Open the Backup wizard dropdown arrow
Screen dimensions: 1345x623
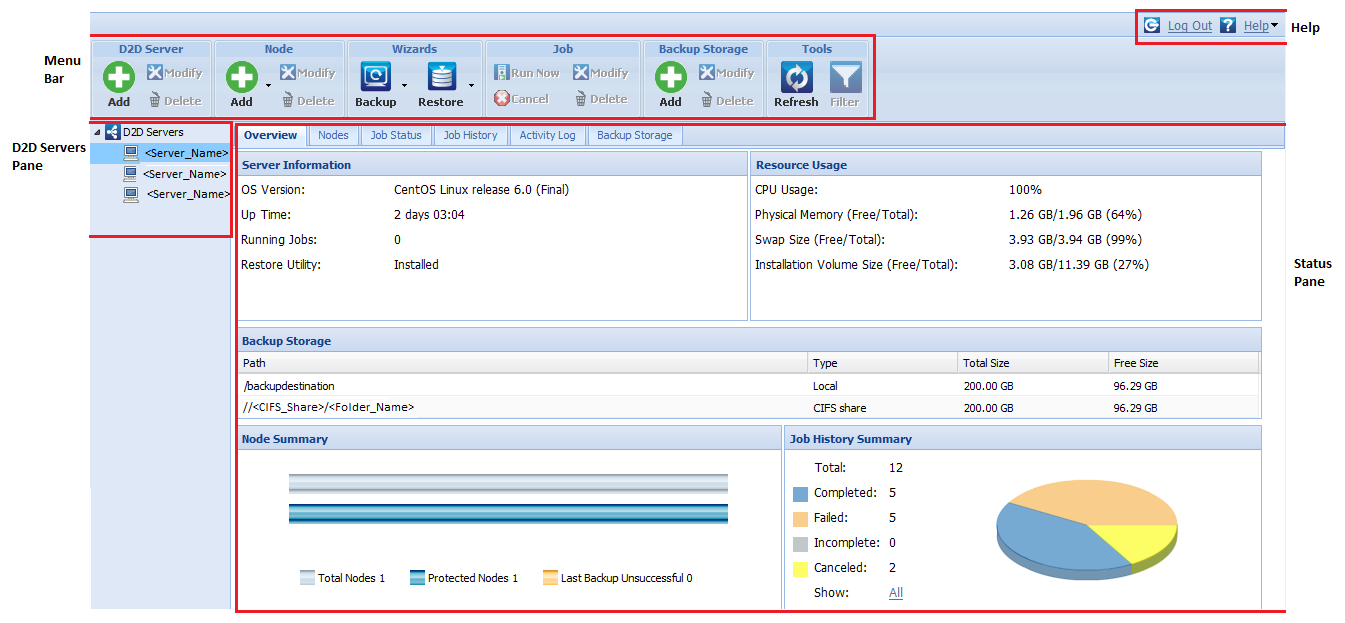pyautogui.click(x=402, y=88)
